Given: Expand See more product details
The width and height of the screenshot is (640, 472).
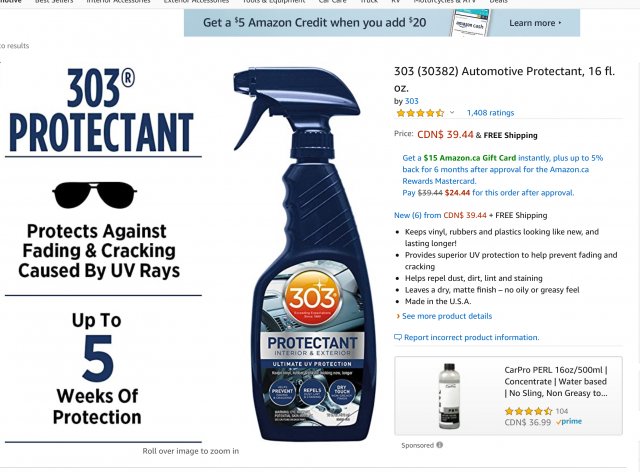Looking at the screenshot, I should pyautogui.click(x=447, y=316).
